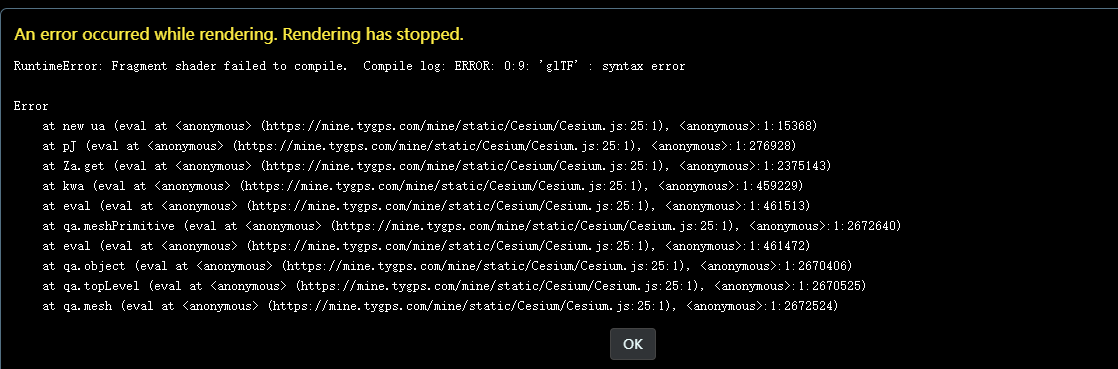The height and width of the screenshot is (369, 1118).
Task: Click the "<anonymous>:1:15368" position text
Action: (x=748, y=126)
